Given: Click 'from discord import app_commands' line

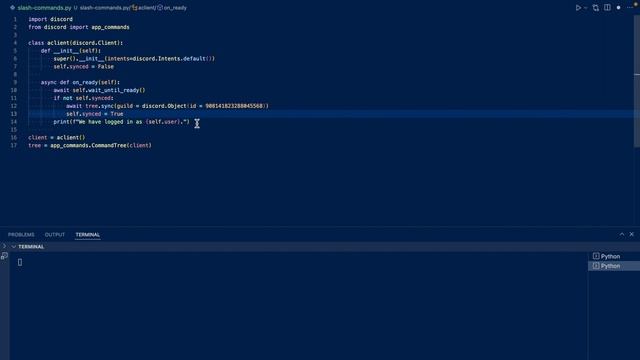Looking at the screenshot, I should tap(79, 27).
